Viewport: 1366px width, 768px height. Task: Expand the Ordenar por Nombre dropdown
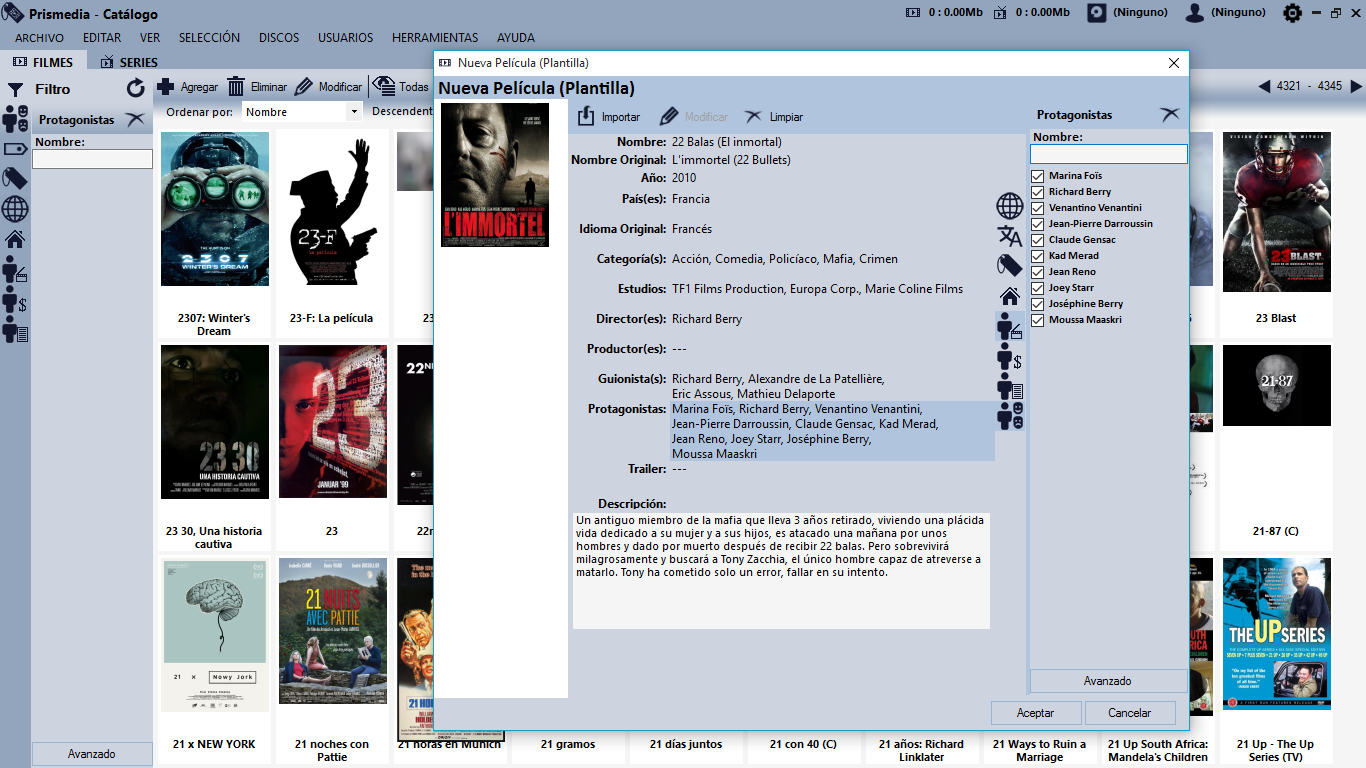(x=354, y=112)
